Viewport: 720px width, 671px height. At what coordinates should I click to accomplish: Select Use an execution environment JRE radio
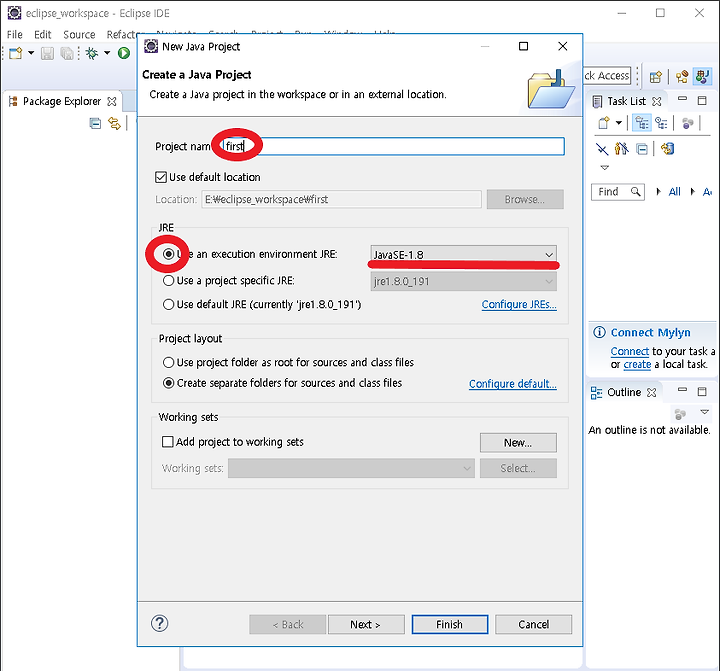coord(169,254)
